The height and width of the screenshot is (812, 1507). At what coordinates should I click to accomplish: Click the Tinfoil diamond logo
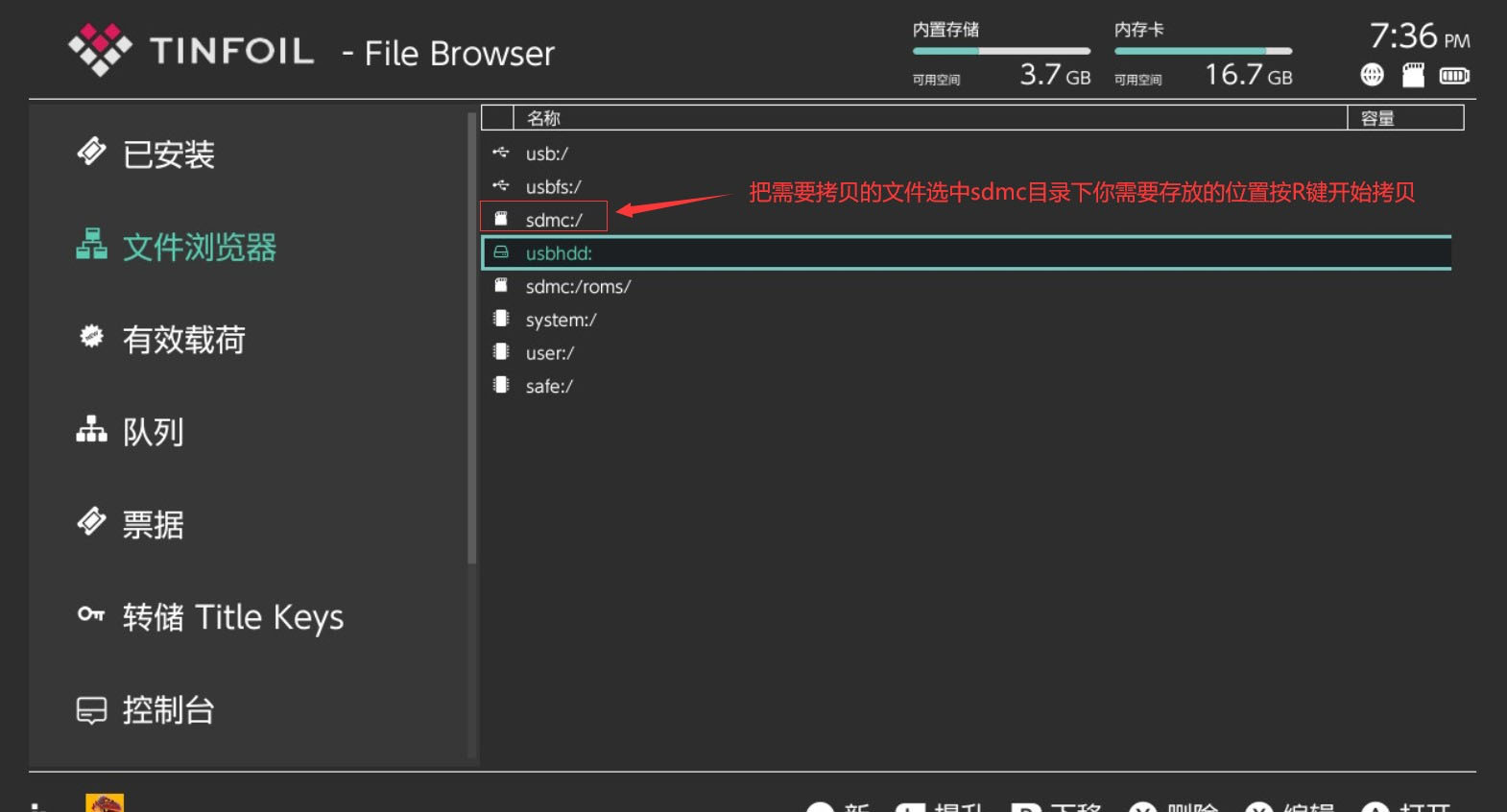click(100, 50)
